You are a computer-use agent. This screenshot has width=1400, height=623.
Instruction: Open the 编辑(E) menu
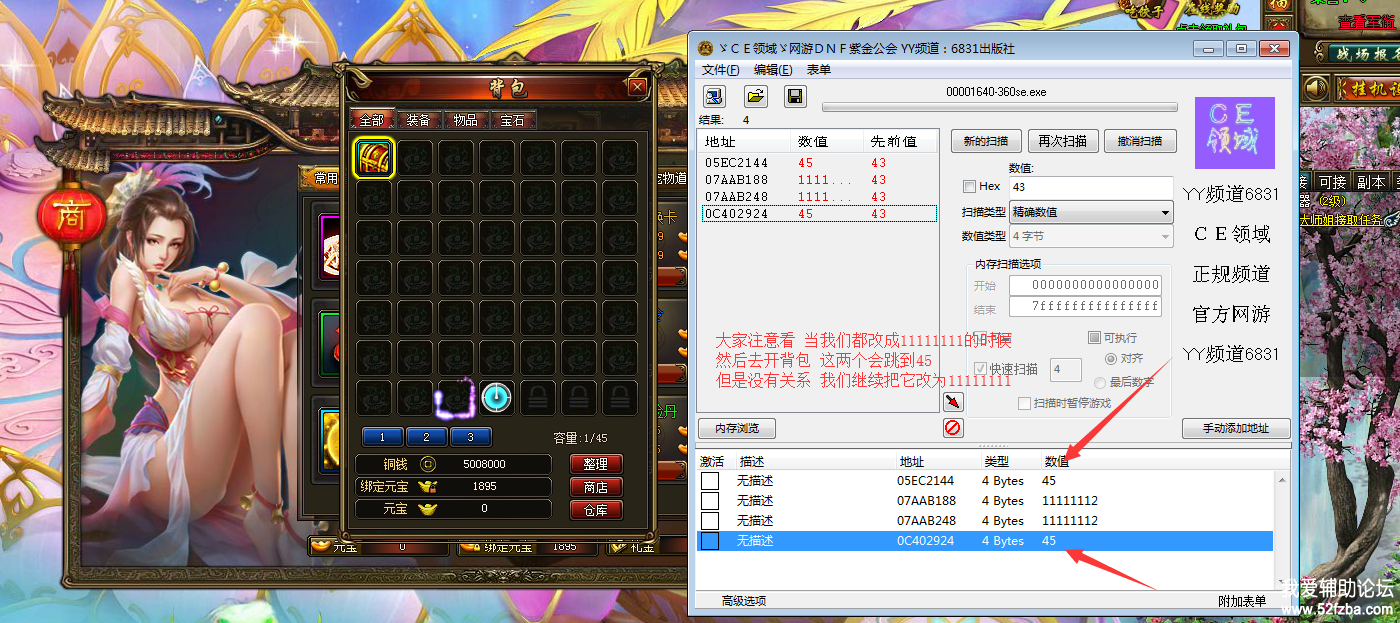click(773, 70)
